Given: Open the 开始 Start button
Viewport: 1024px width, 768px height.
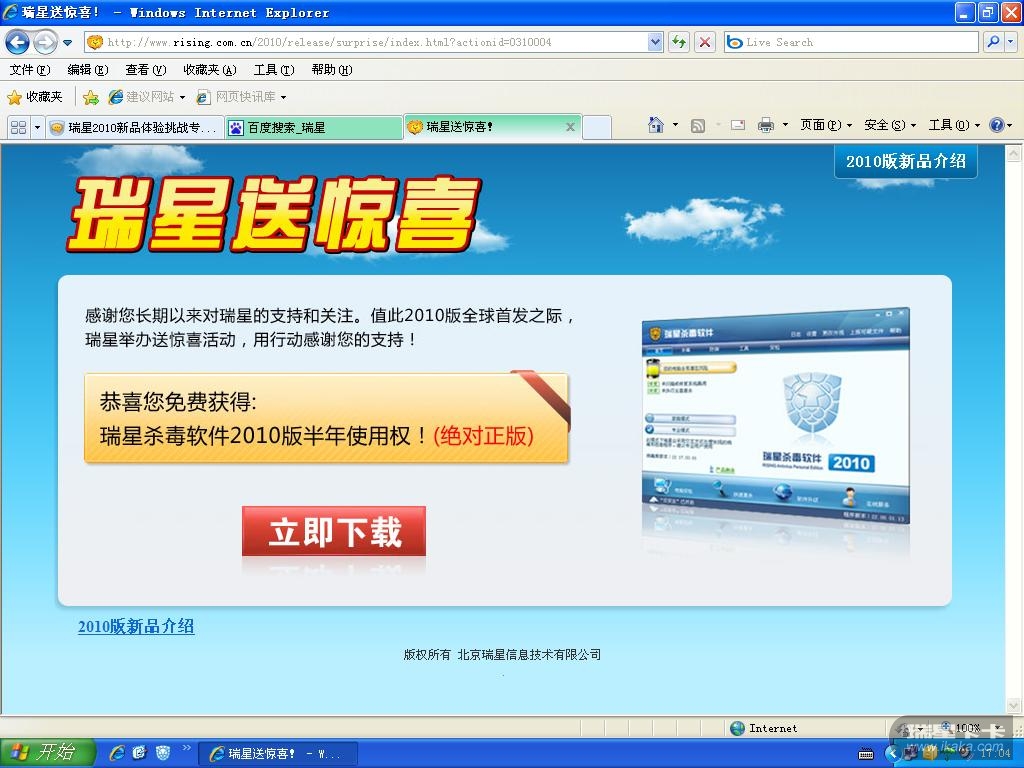Looking at the screenshot, I should (48, 753).
